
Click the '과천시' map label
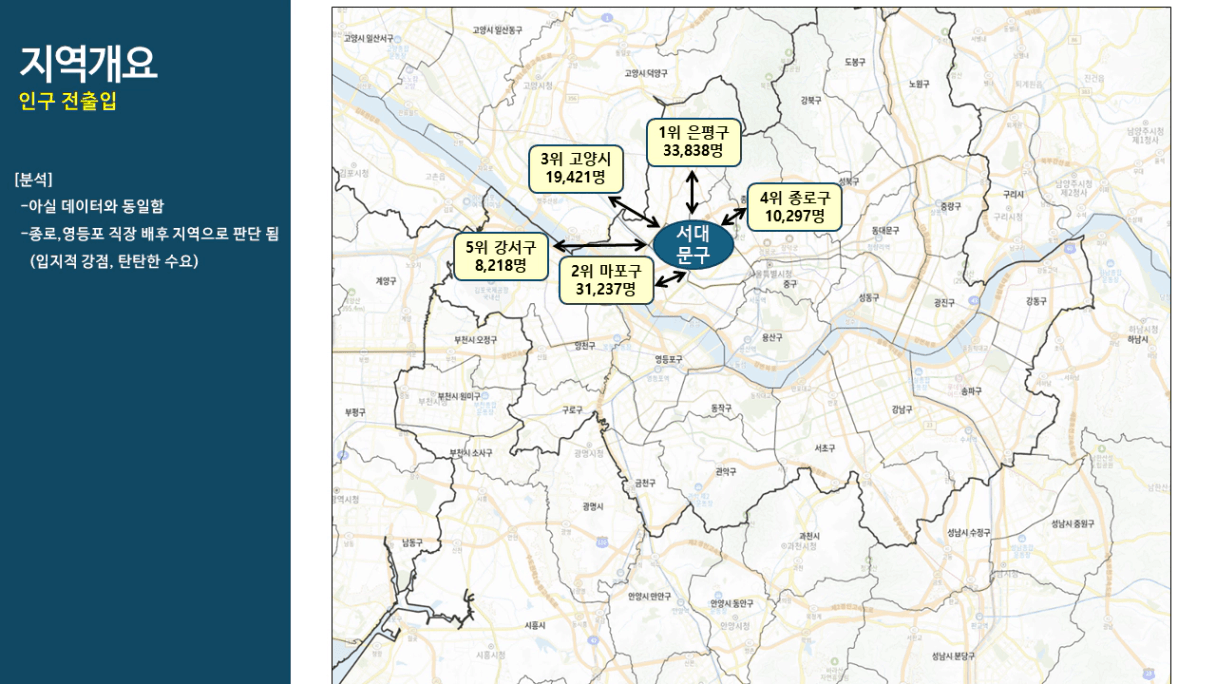(x=809, y=536)
